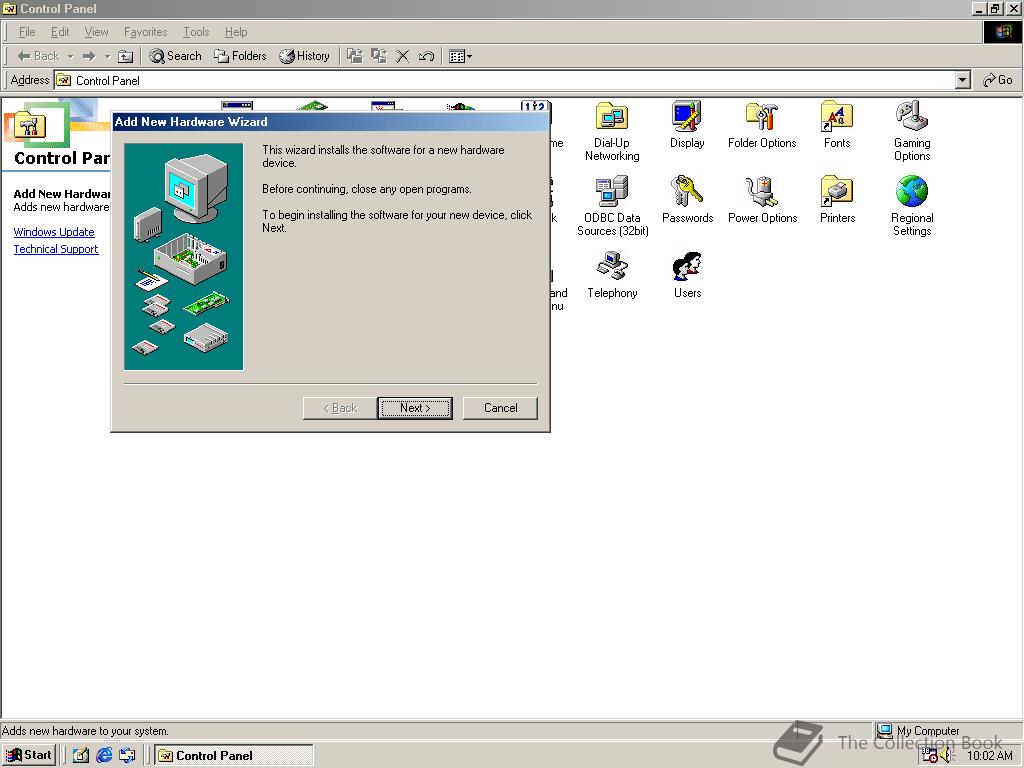Click the Windows logo throbber icon
The image size is (1024, 768).
[x=1002, y=32]
